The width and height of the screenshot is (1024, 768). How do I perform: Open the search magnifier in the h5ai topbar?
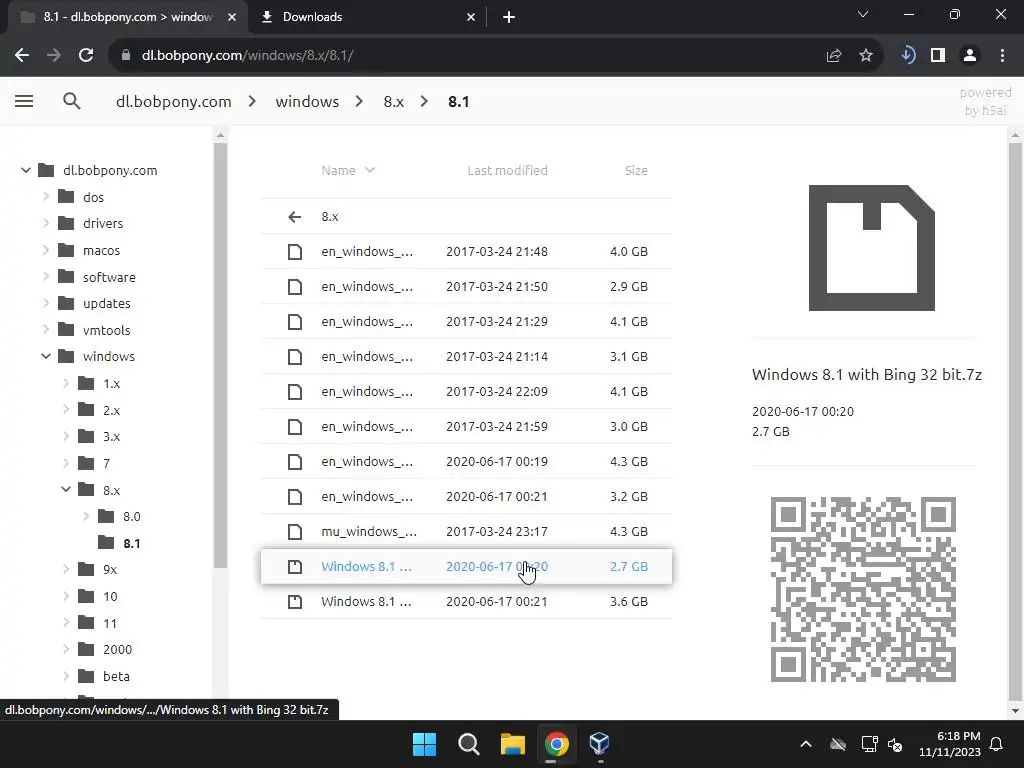tap(72, 101)
